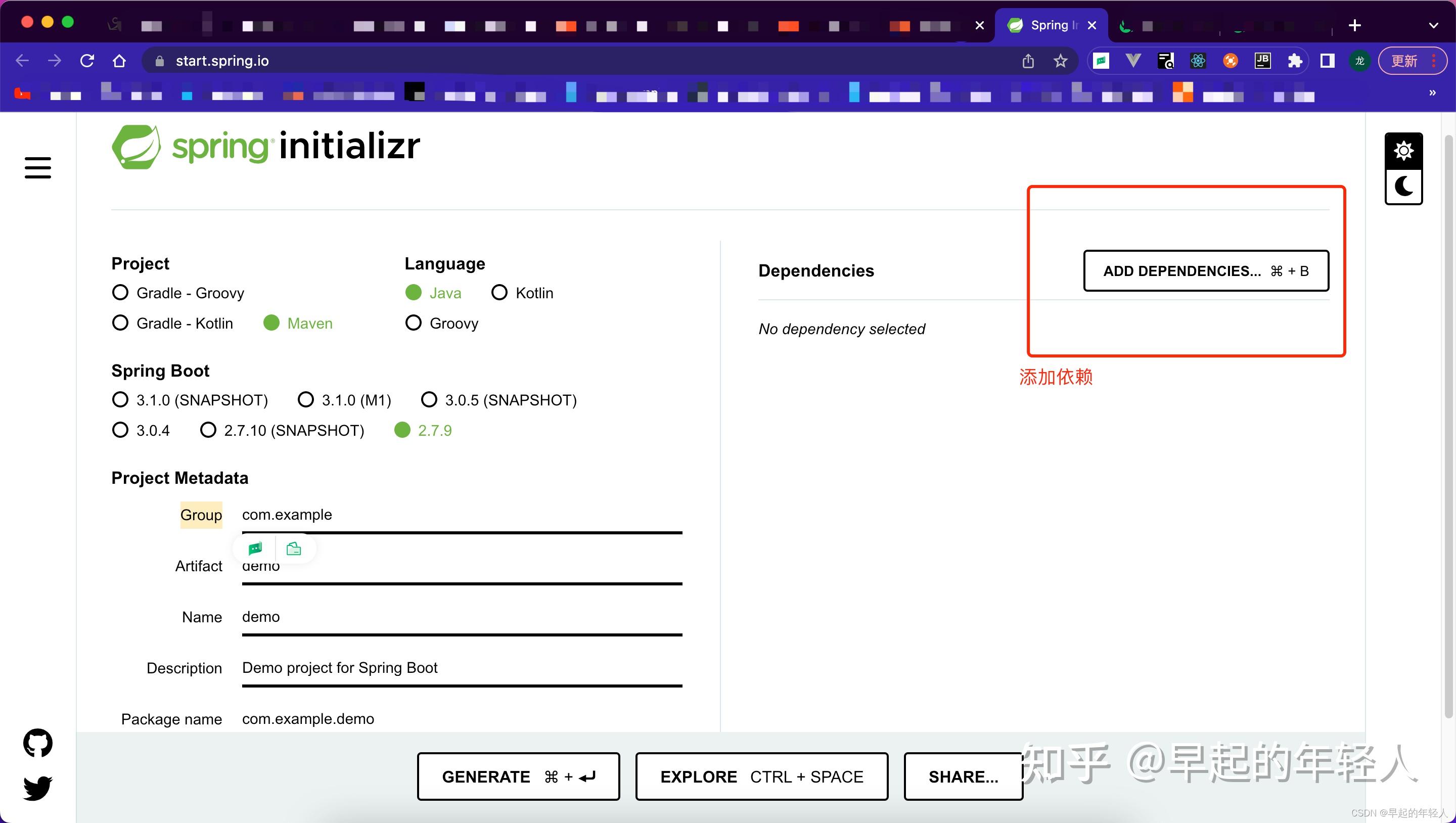Select Spring Boot version 3.0.4
Image resolution: width=1456 pixels, height=823 pixels.
coord(120,430)
